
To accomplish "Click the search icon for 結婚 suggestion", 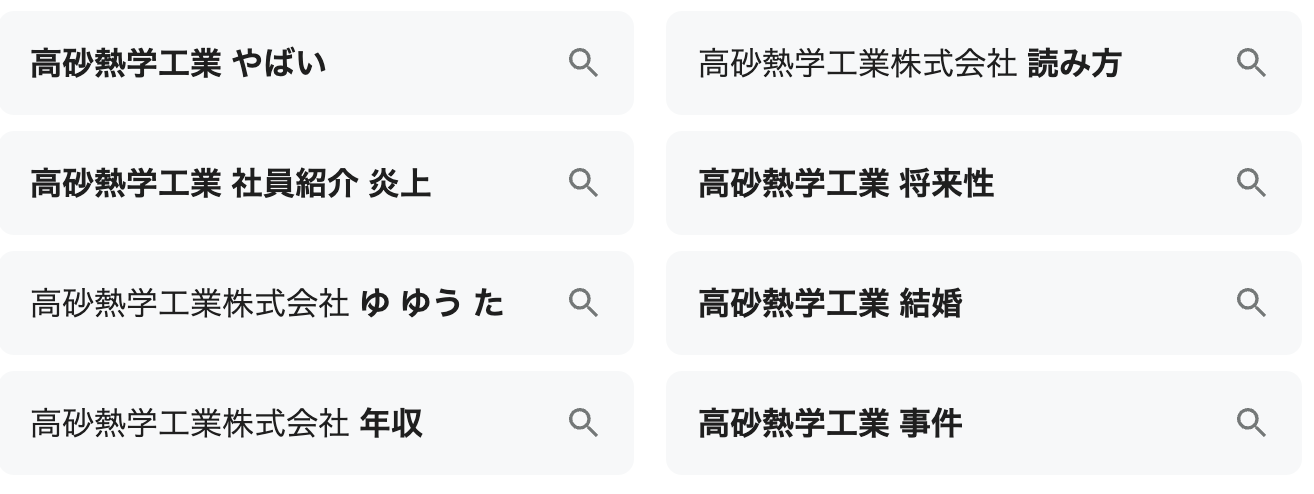I will click(1251, 303).
